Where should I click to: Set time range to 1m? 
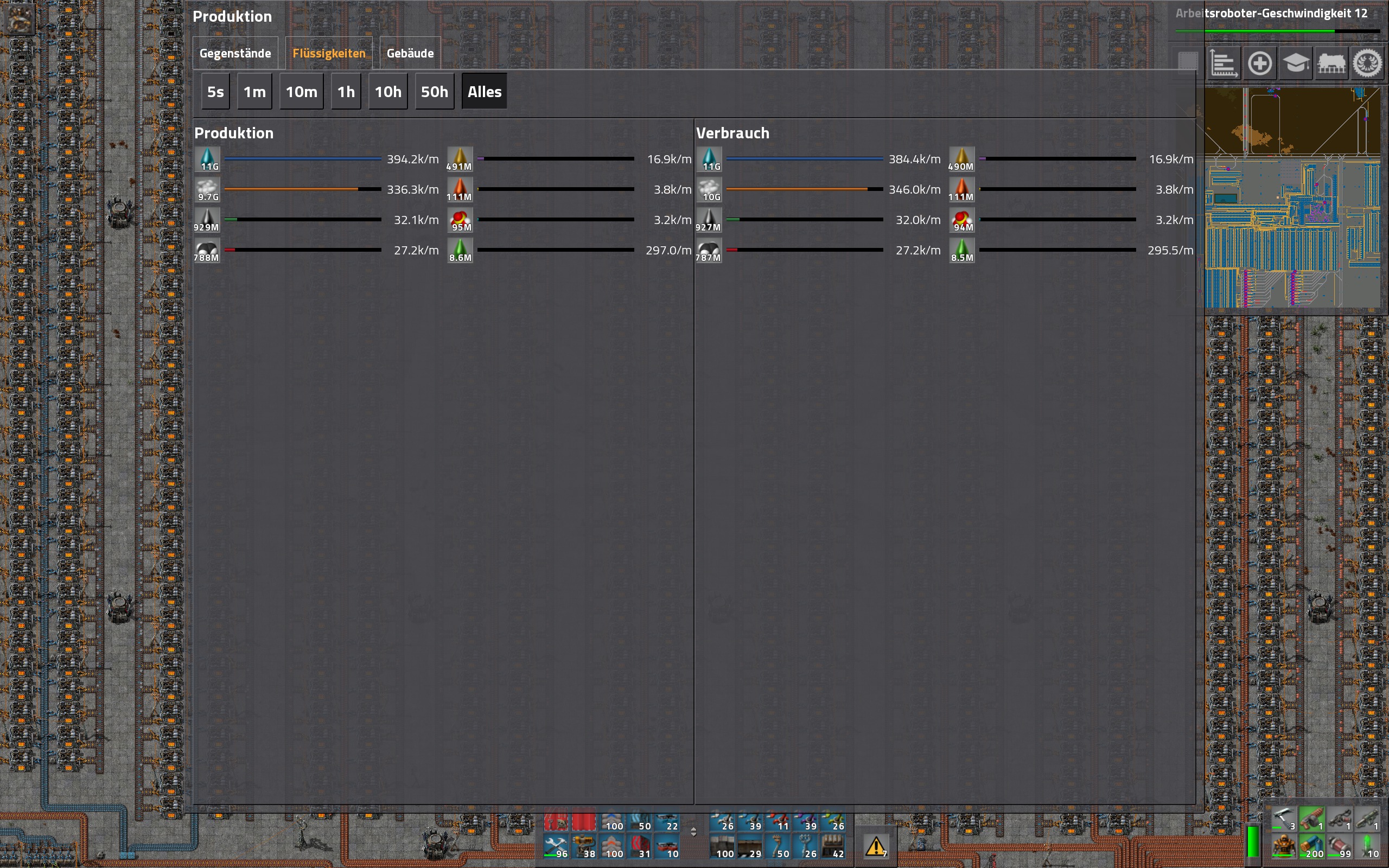pos(254,92)
